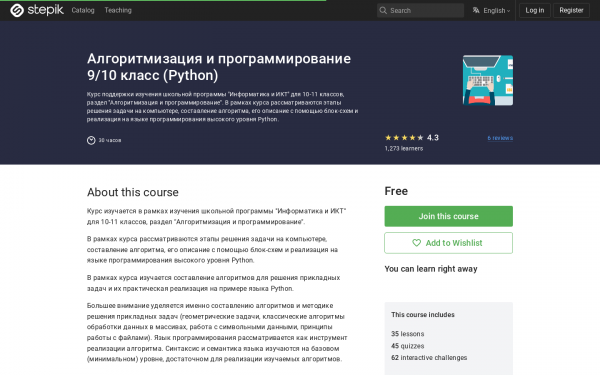
Task: Click 'You can learn right away' text
Action: [x=431, y=269]
